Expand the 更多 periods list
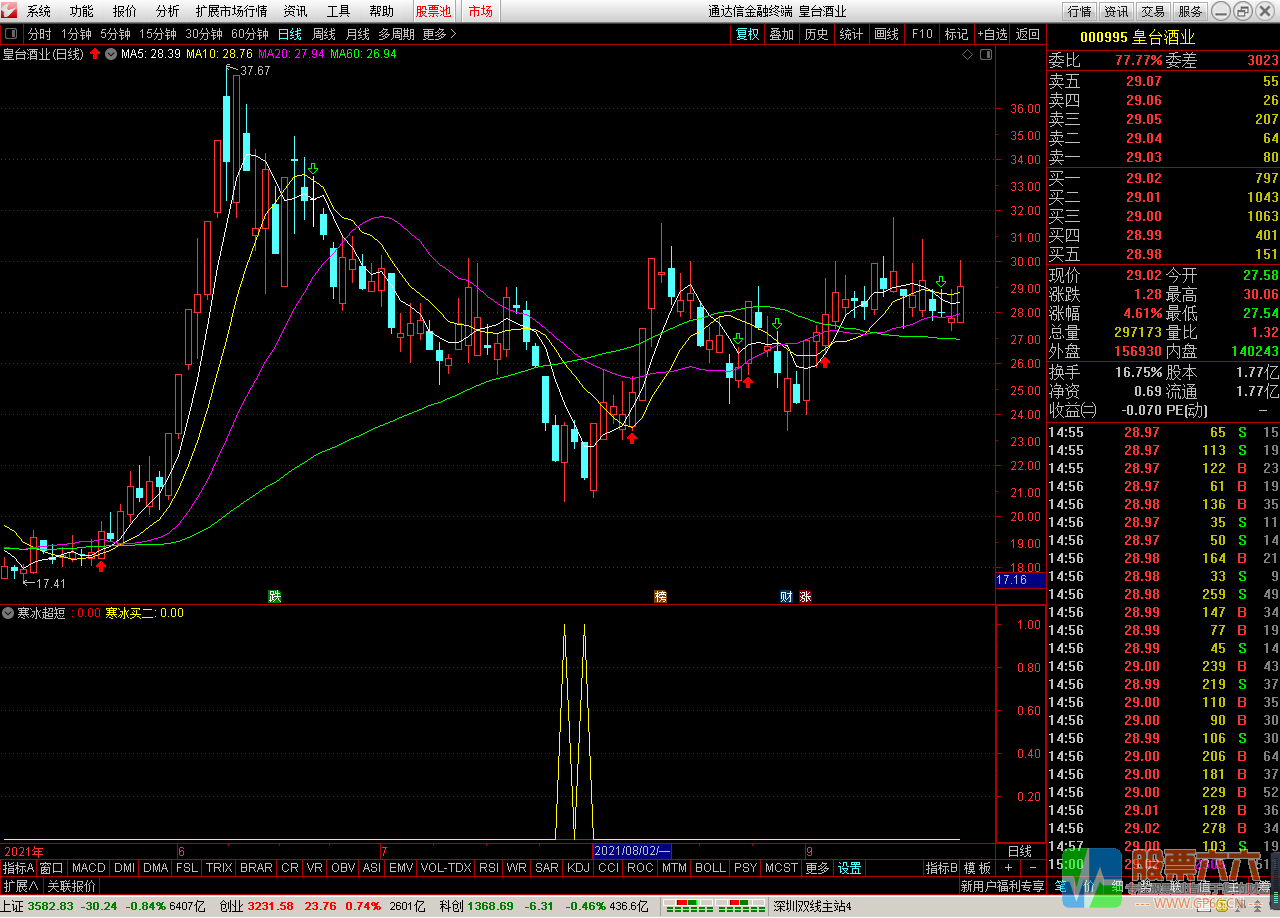 (440, 34)
